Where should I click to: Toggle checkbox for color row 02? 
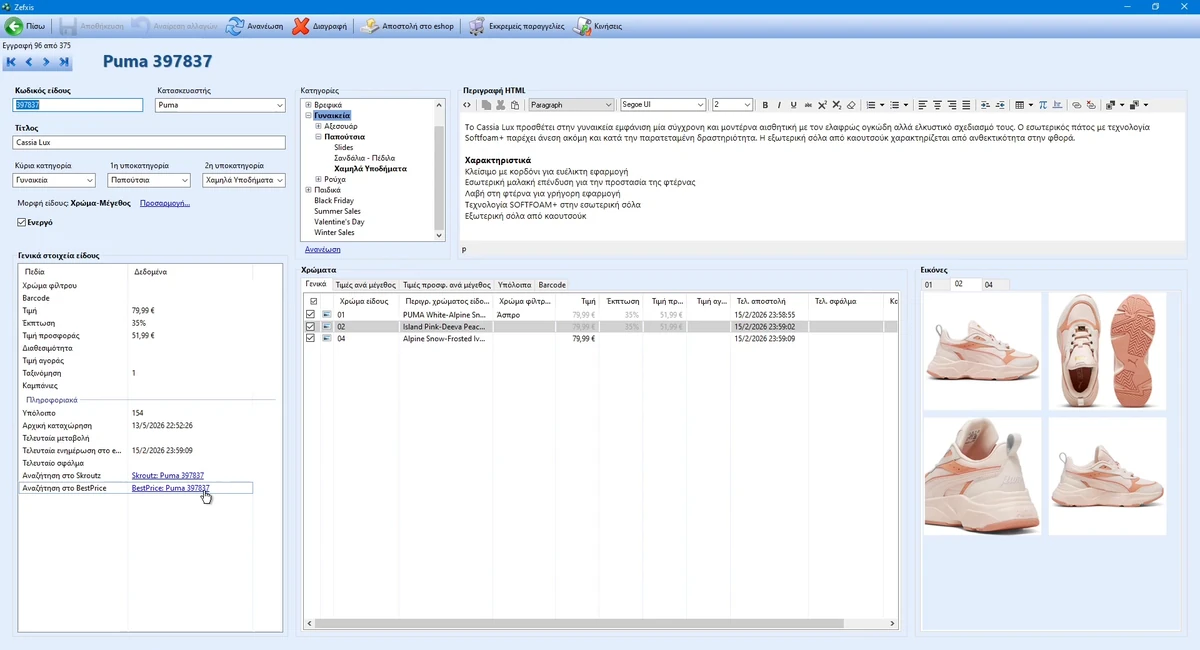coord(311,326)
